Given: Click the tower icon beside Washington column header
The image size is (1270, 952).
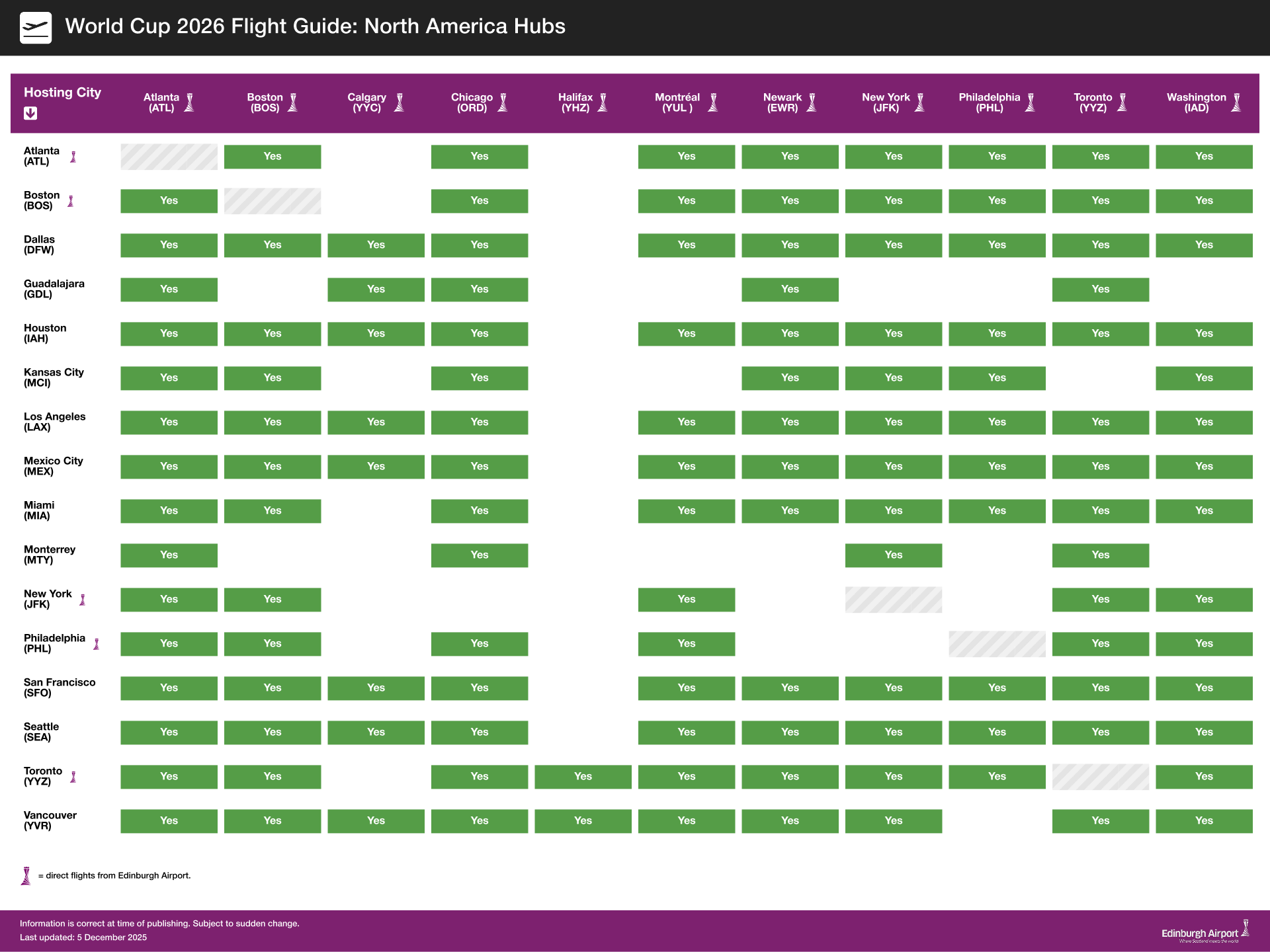Looking at the screenshot, I should 1236,102.
